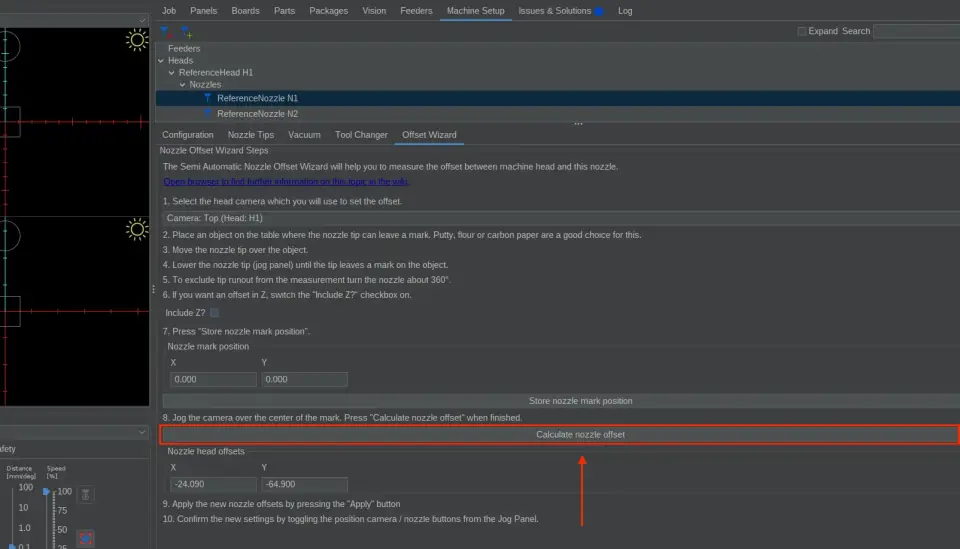Click the add nozzle icon in the toolbar
The width and height of the screenshot is (960, 549).
coord(185,32)
